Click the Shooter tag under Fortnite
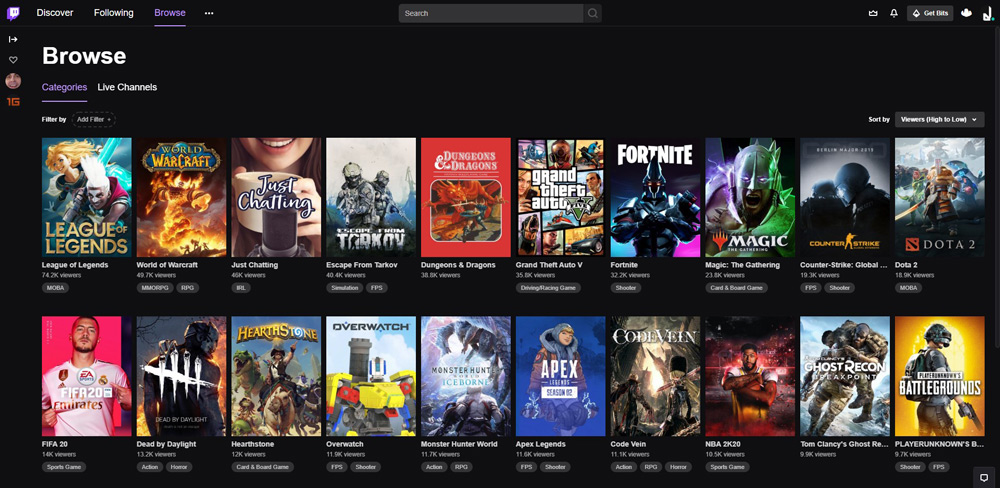 click(x=626, y=288)
